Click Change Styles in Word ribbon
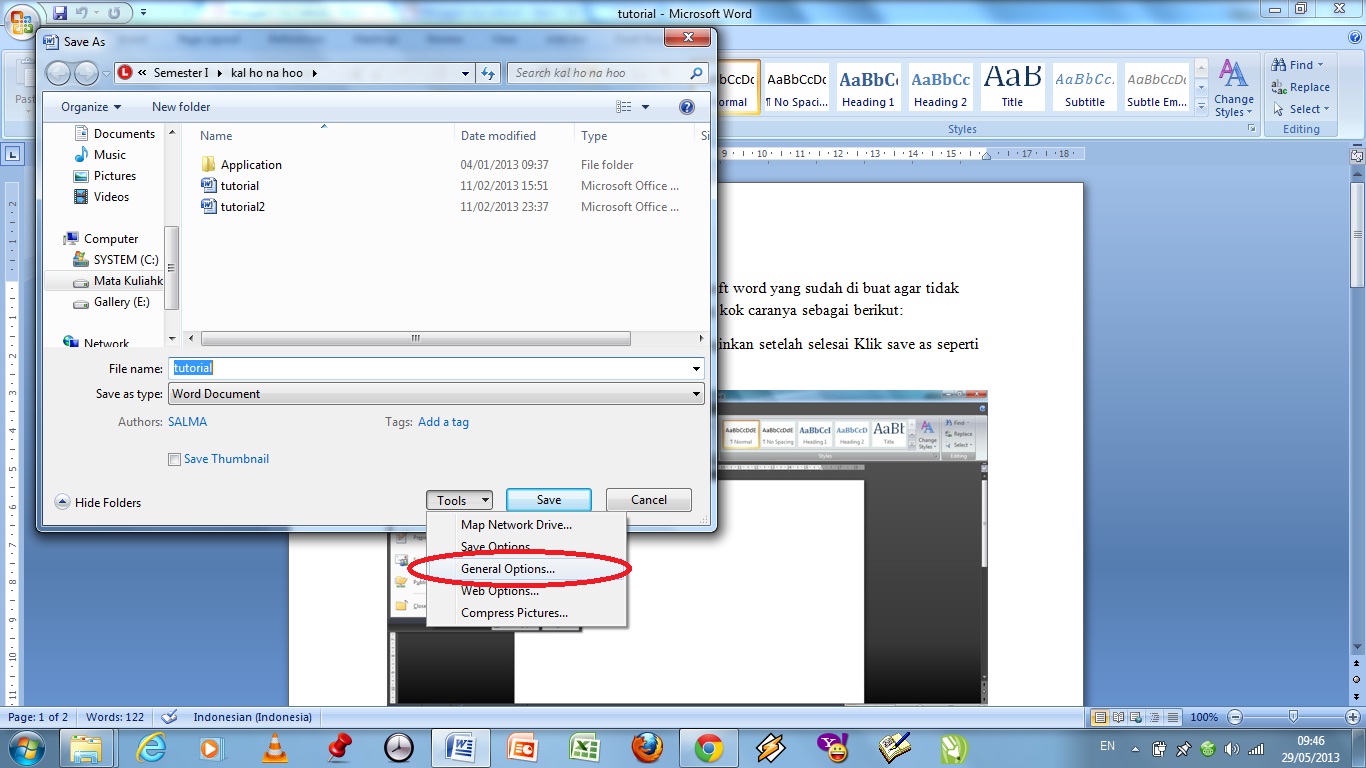The width and height of the screenshot is (1366, 768). [x=1233, y=88]
